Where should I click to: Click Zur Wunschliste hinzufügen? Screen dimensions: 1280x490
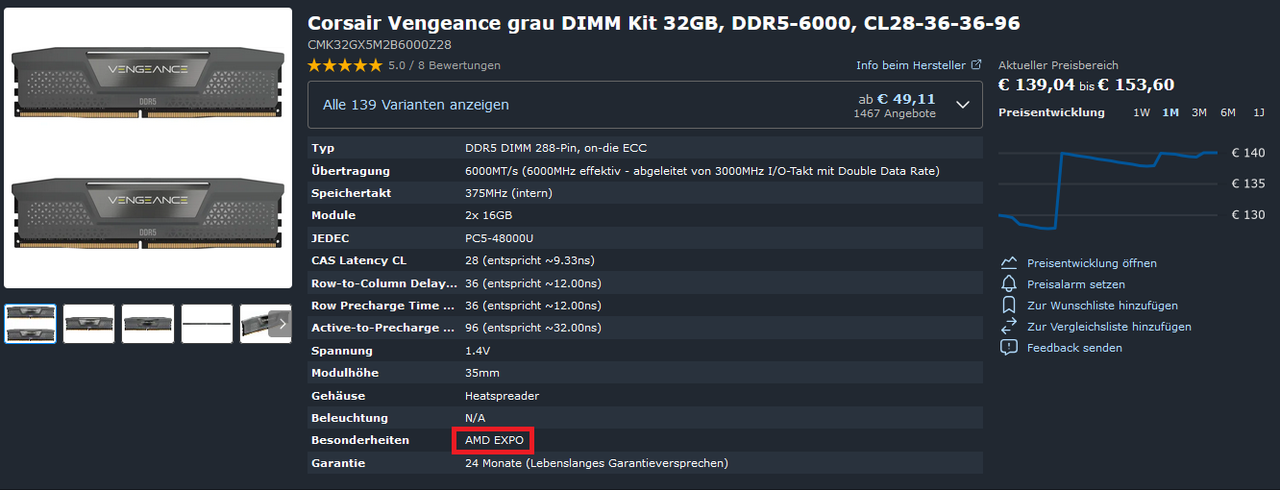[x=1102, y=305]
